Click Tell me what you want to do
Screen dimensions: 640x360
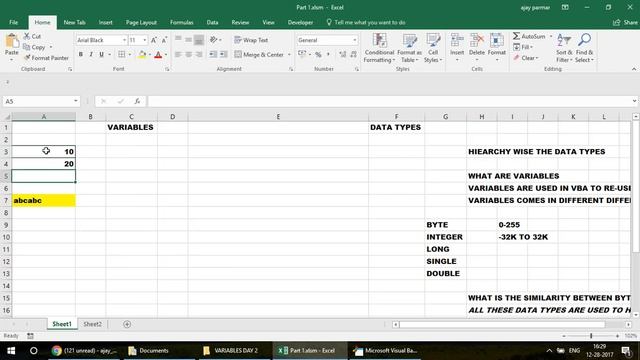(x=366, y=22)
